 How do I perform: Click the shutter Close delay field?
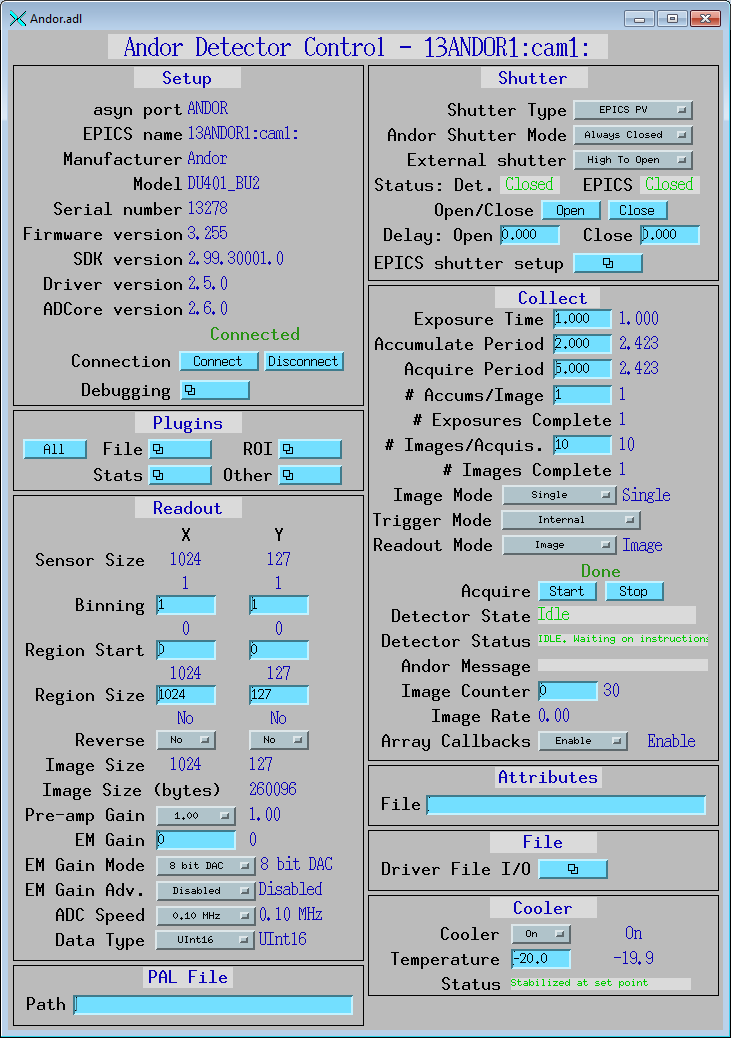(670, 235)
